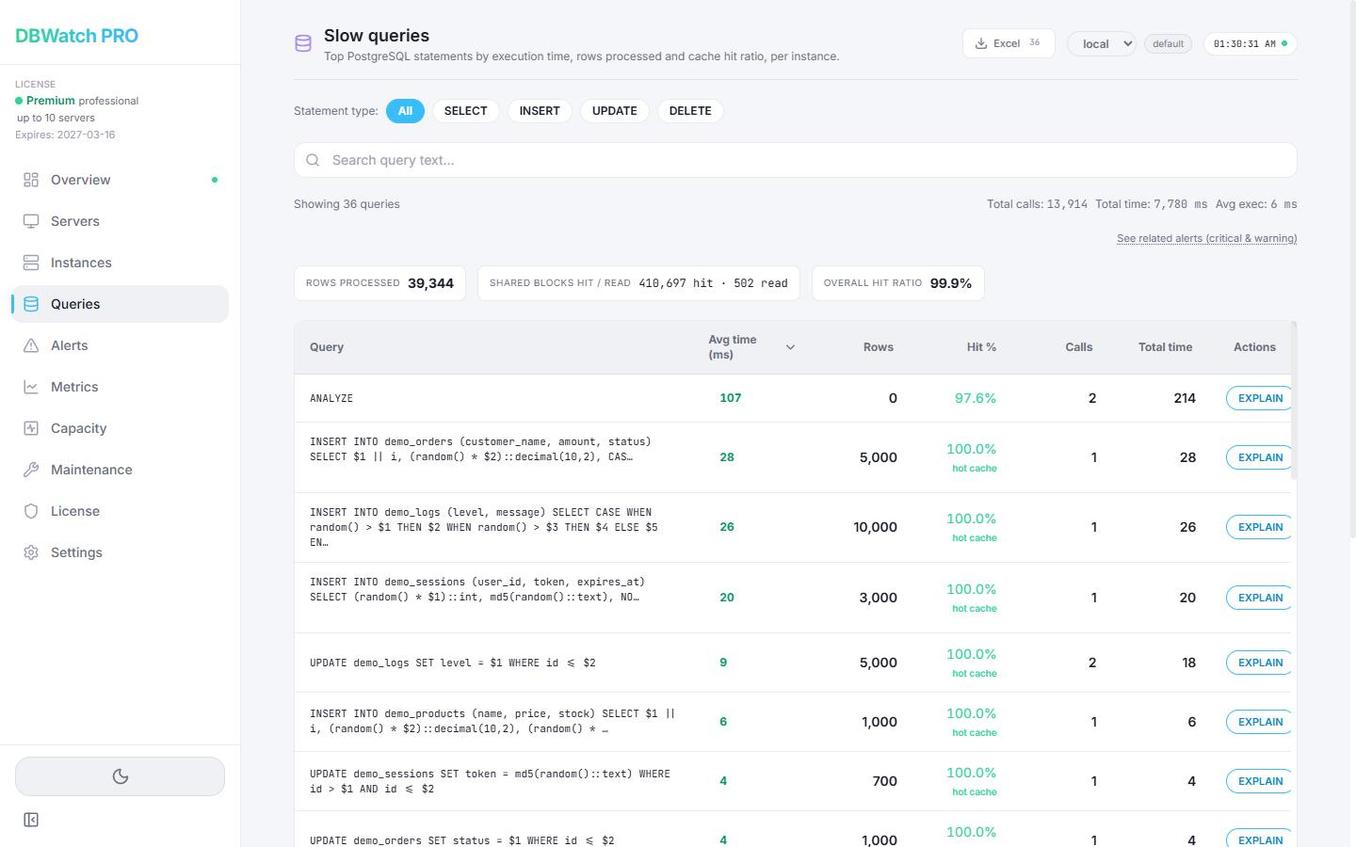Click the database icon beside Slow queries heading
This screenshot has height=847, width=1356.
pos(303,43)
